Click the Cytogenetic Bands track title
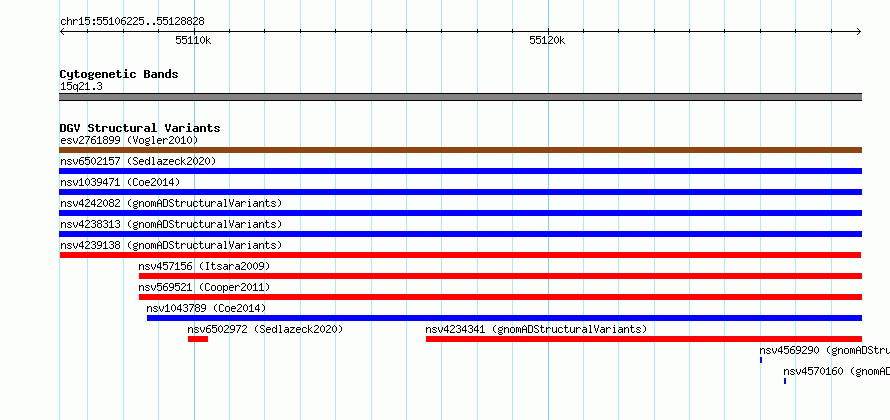The width and height of the screenshot is (890, 420). pos(119,74)
